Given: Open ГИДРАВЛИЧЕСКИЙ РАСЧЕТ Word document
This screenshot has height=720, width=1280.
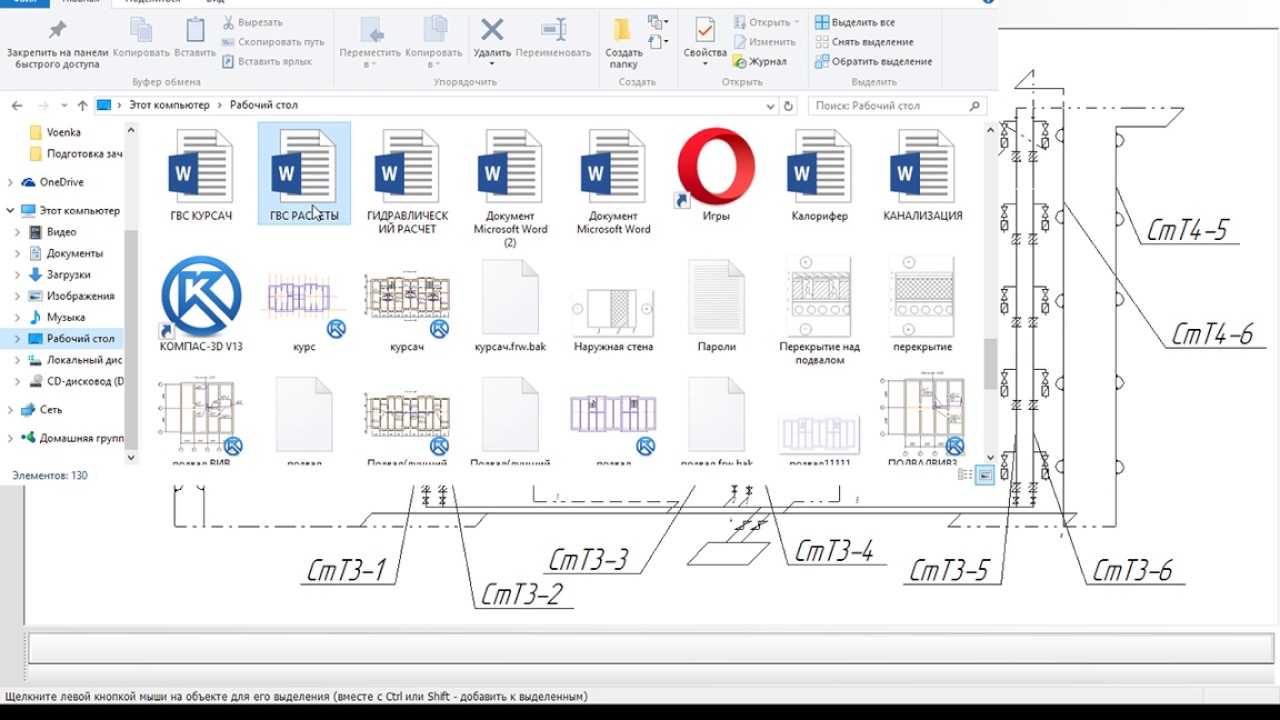Looking at the screenshot, I should (x=407, y=181).
